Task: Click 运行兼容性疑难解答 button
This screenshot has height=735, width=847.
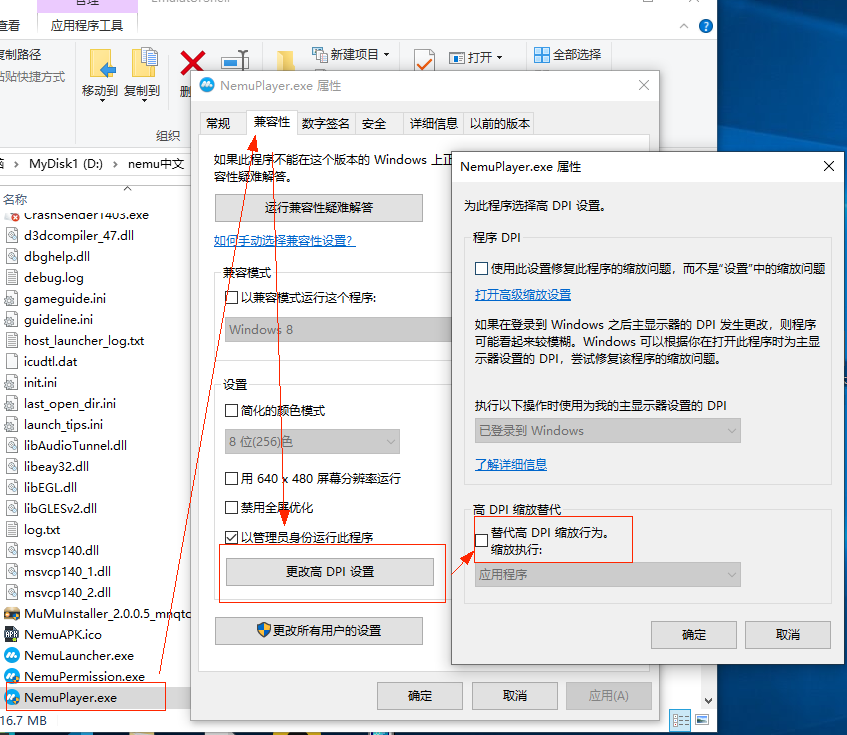Action: tap(319, 208)
